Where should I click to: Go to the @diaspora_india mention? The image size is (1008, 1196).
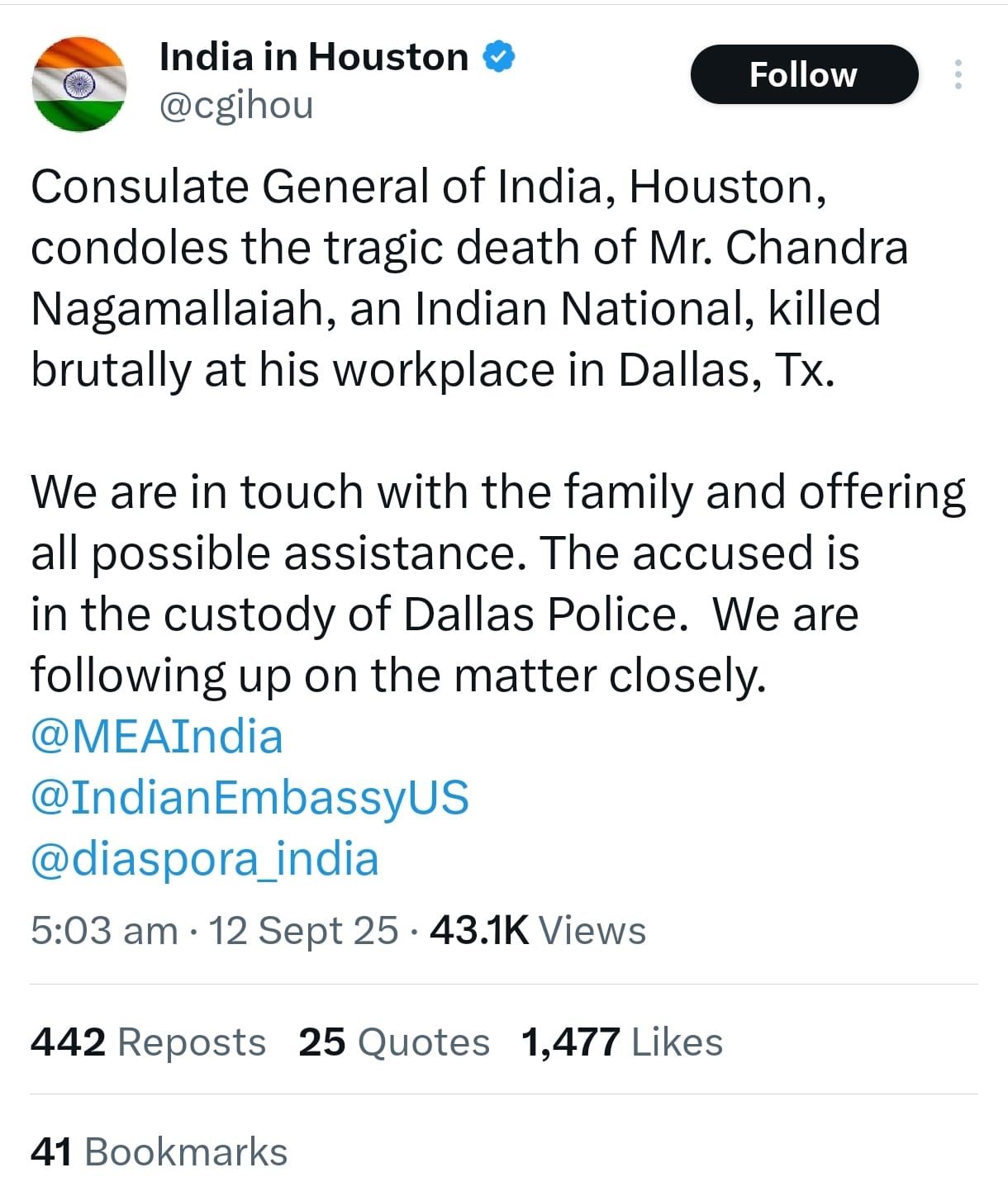point(205,858)
